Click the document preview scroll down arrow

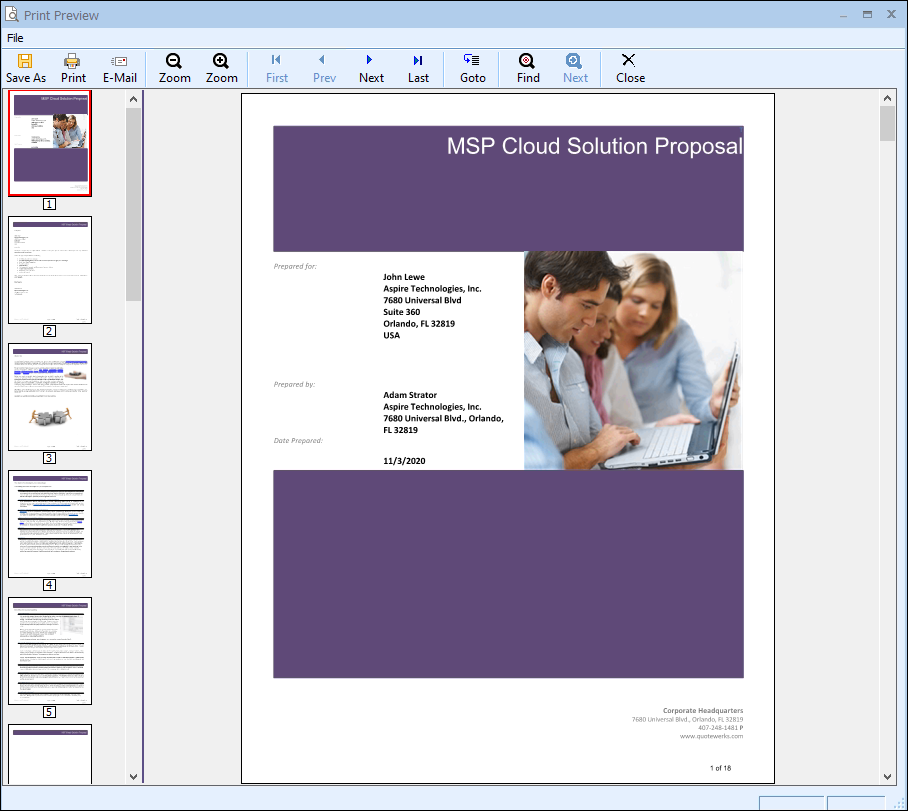coord(887,776)
